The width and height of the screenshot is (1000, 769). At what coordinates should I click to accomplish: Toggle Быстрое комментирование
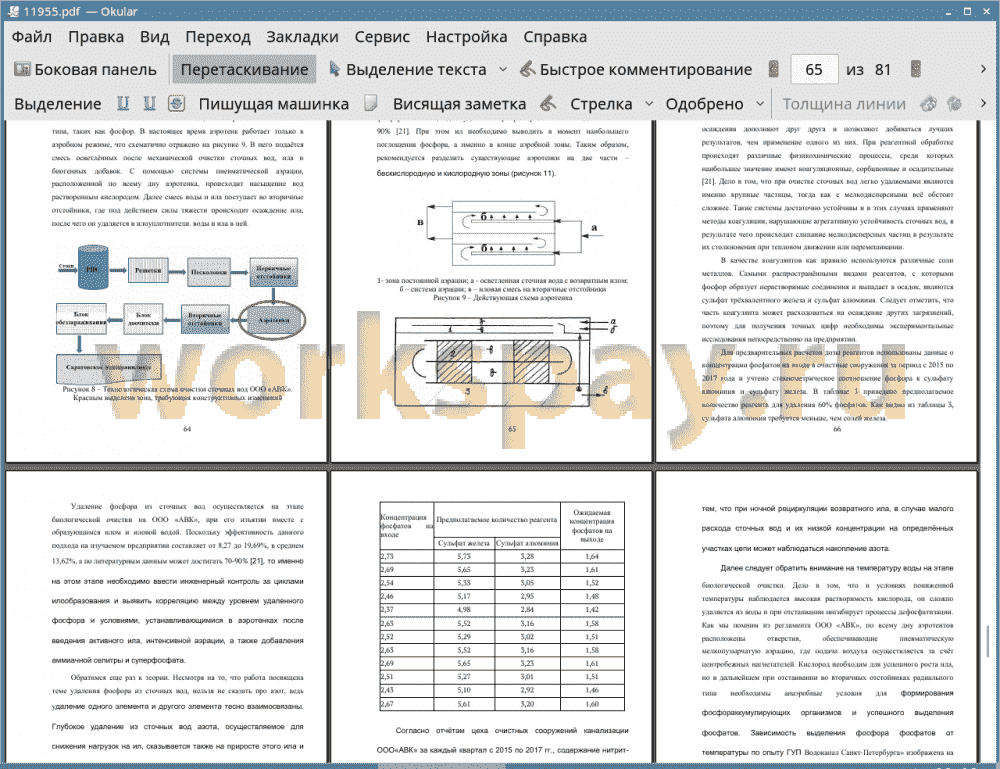[636, 70]
